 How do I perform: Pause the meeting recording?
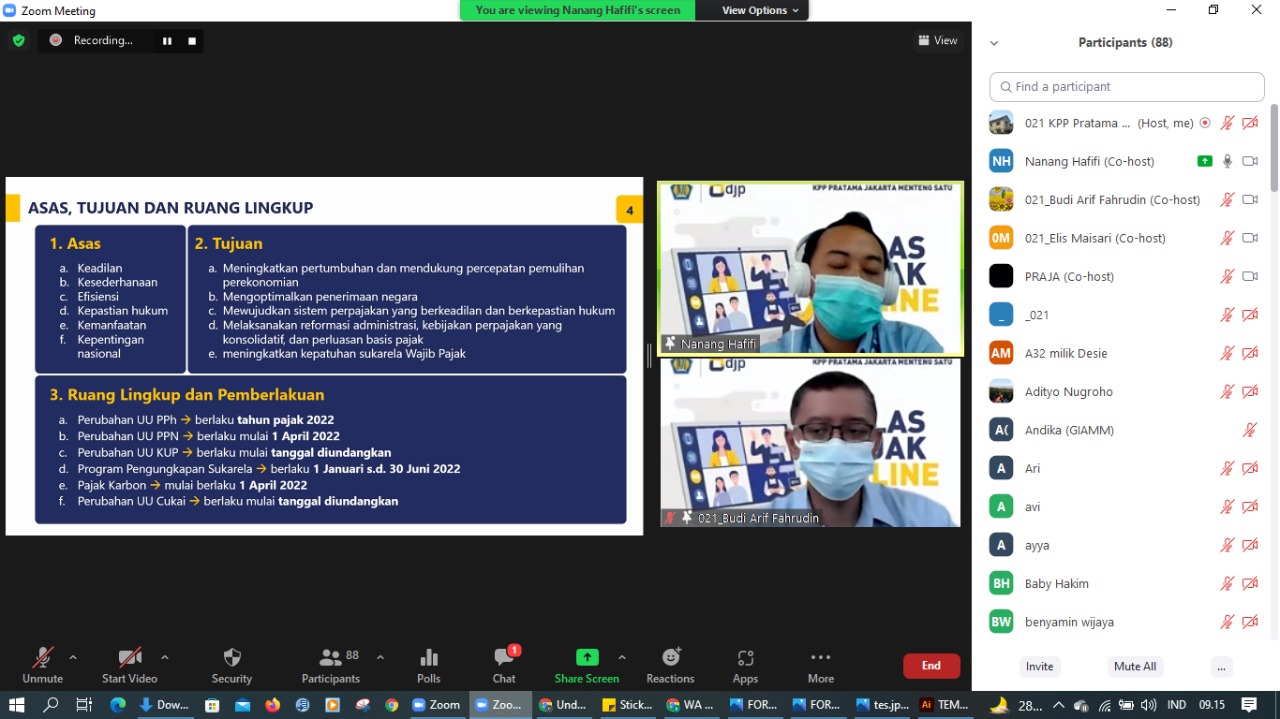pyautogui.click(x=167, y=41)
